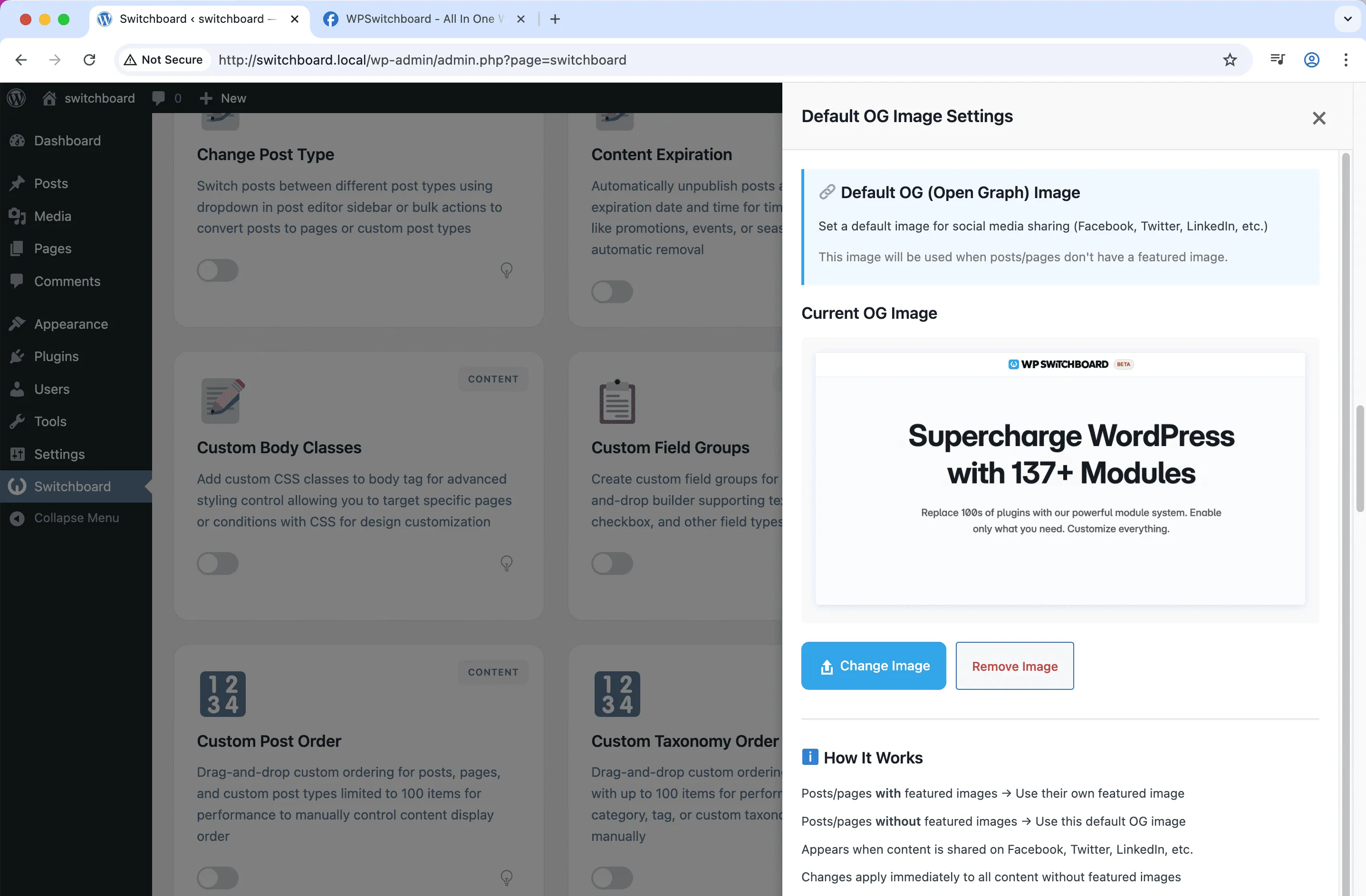Click the WordPress logo in admin bar
The height and width of the screenshot is (896, 1366).
[x=17, y=98]
